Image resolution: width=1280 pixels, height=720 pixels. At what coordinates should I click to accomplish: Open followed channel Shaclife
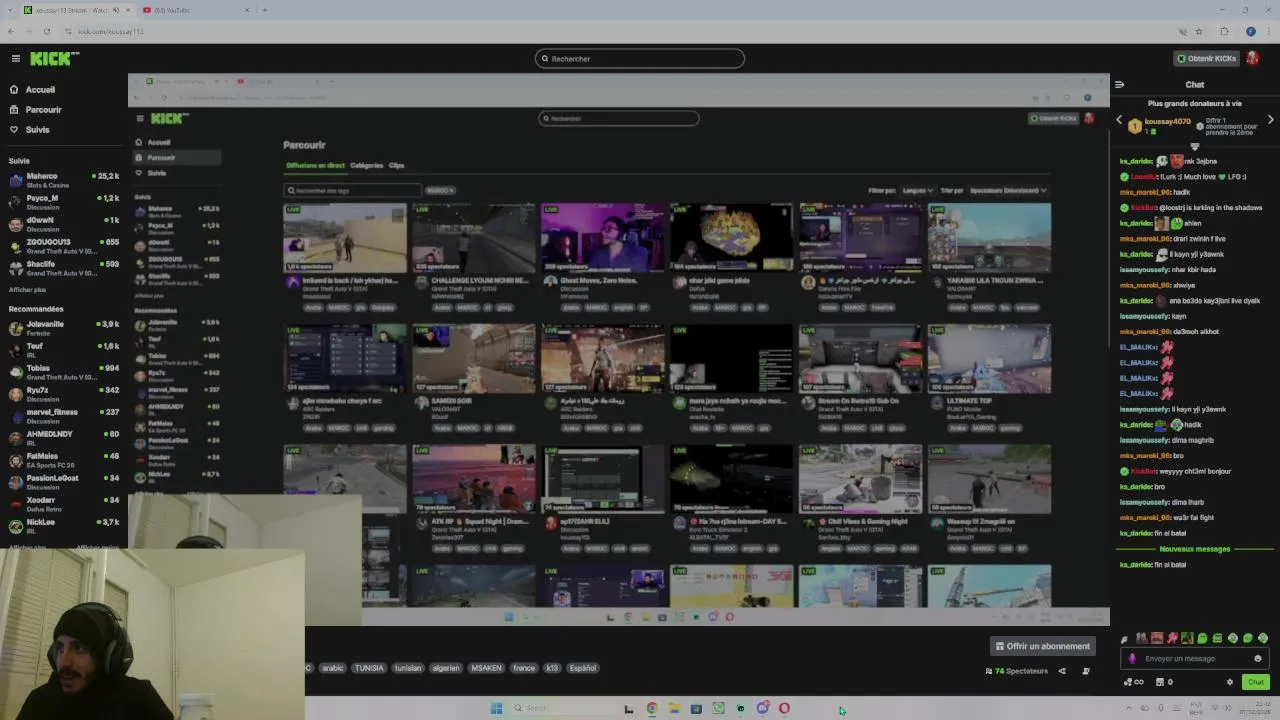pos(64,268)
